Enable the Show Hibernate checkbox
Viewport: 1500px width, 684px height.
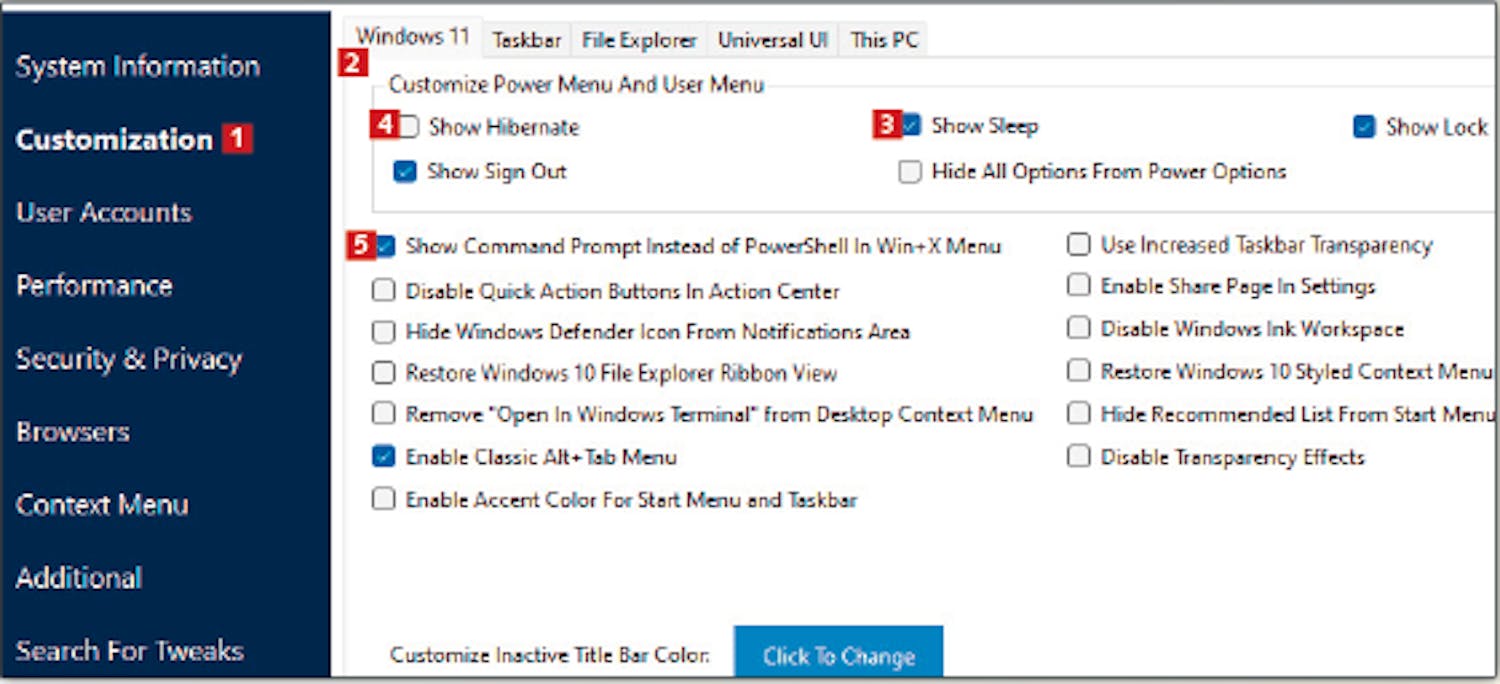[x=410, y=127]
